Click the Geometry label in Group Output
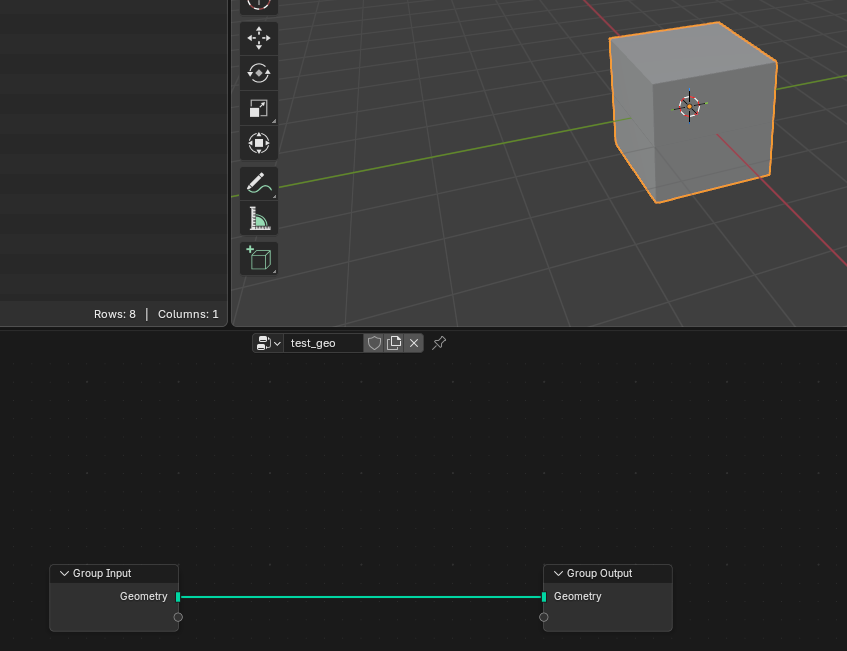The height and width of the screenshot is (651, 847). pyautogui.click(x=577, y=596)
